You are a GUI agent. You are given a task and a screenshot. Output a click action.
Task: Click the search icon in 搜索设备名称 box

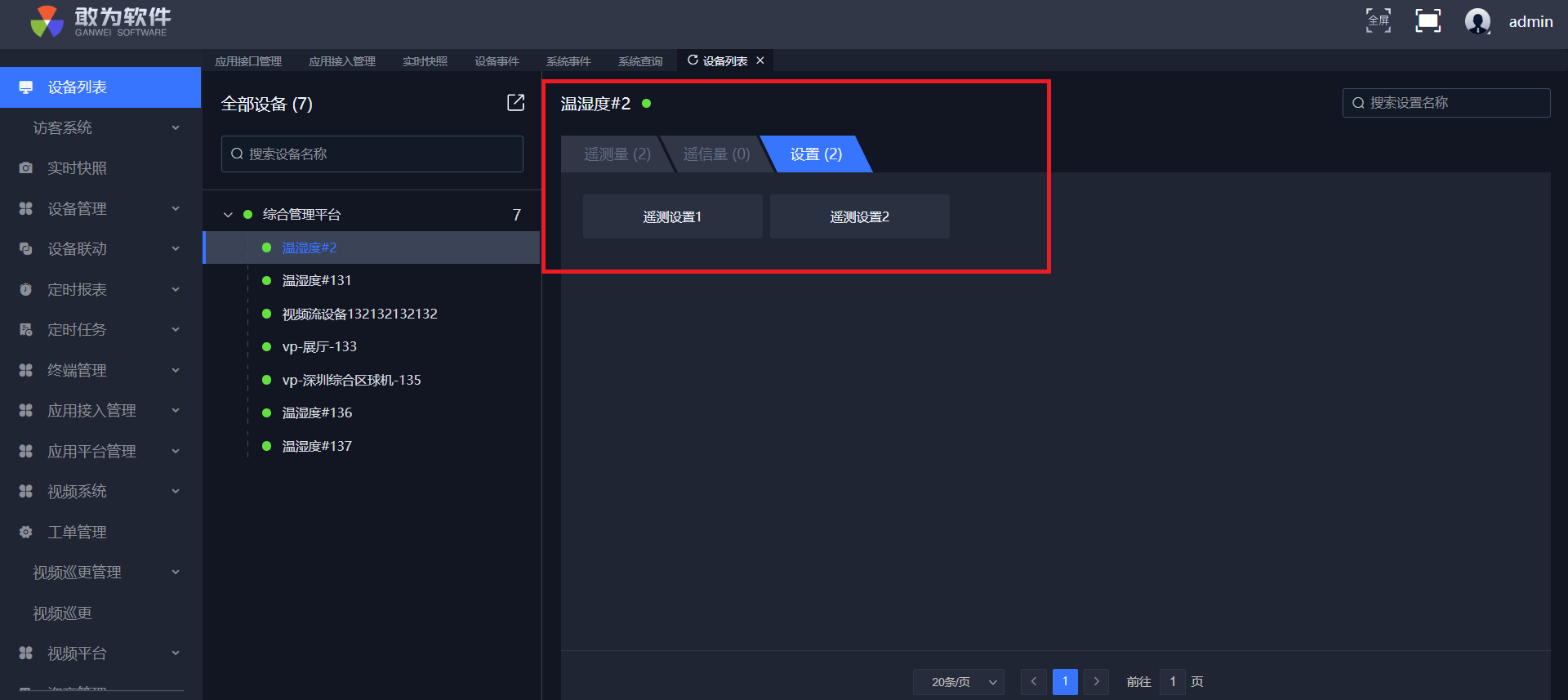[237, 154]
